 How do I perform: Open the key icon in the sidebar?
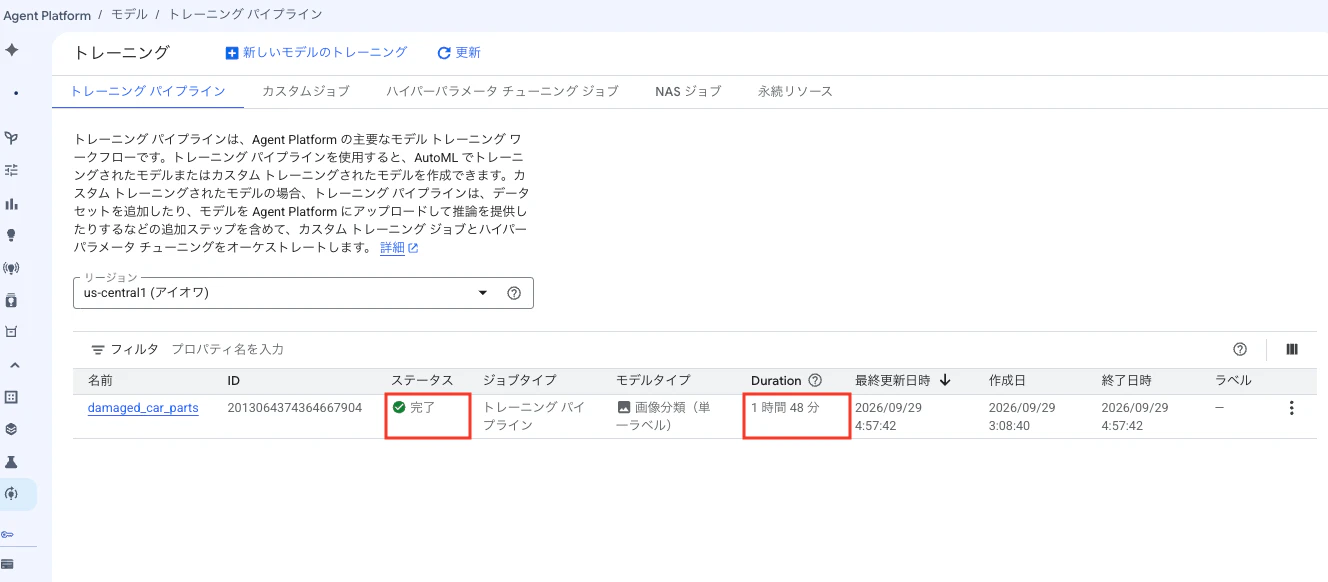coord(8,534)
